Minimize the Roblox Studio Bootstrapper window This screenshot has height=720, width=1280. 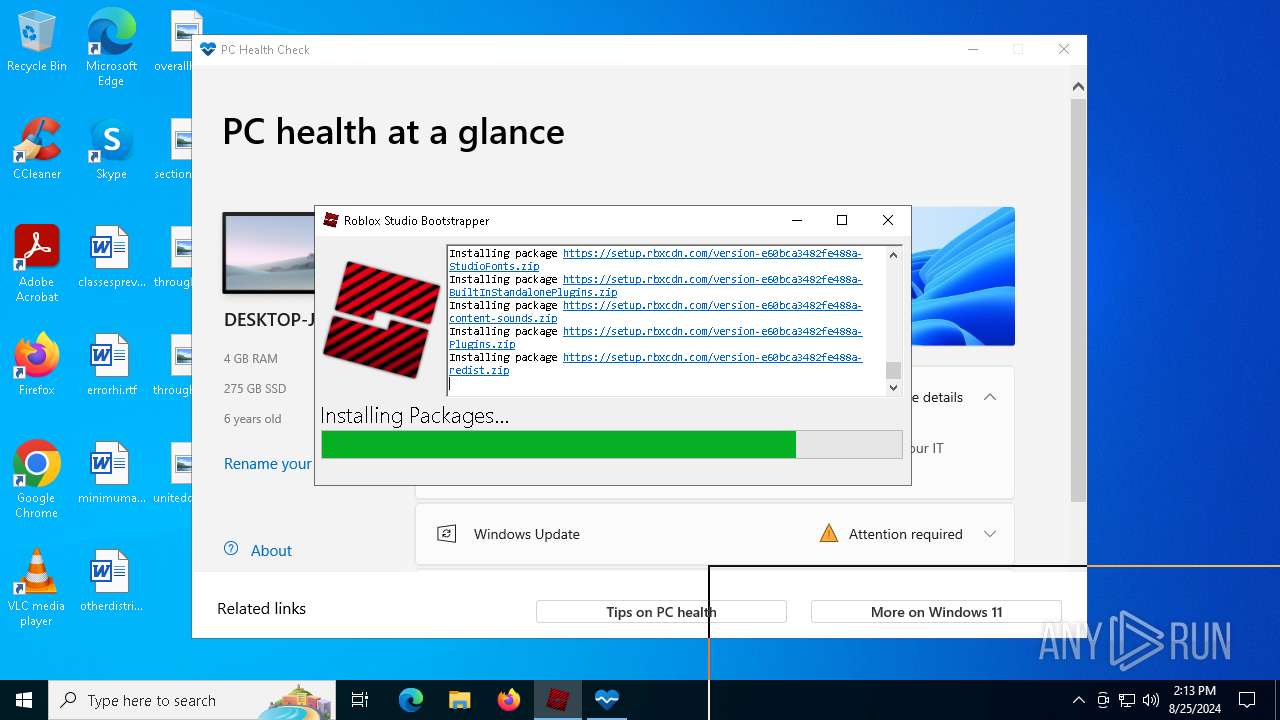coord(797,220)
